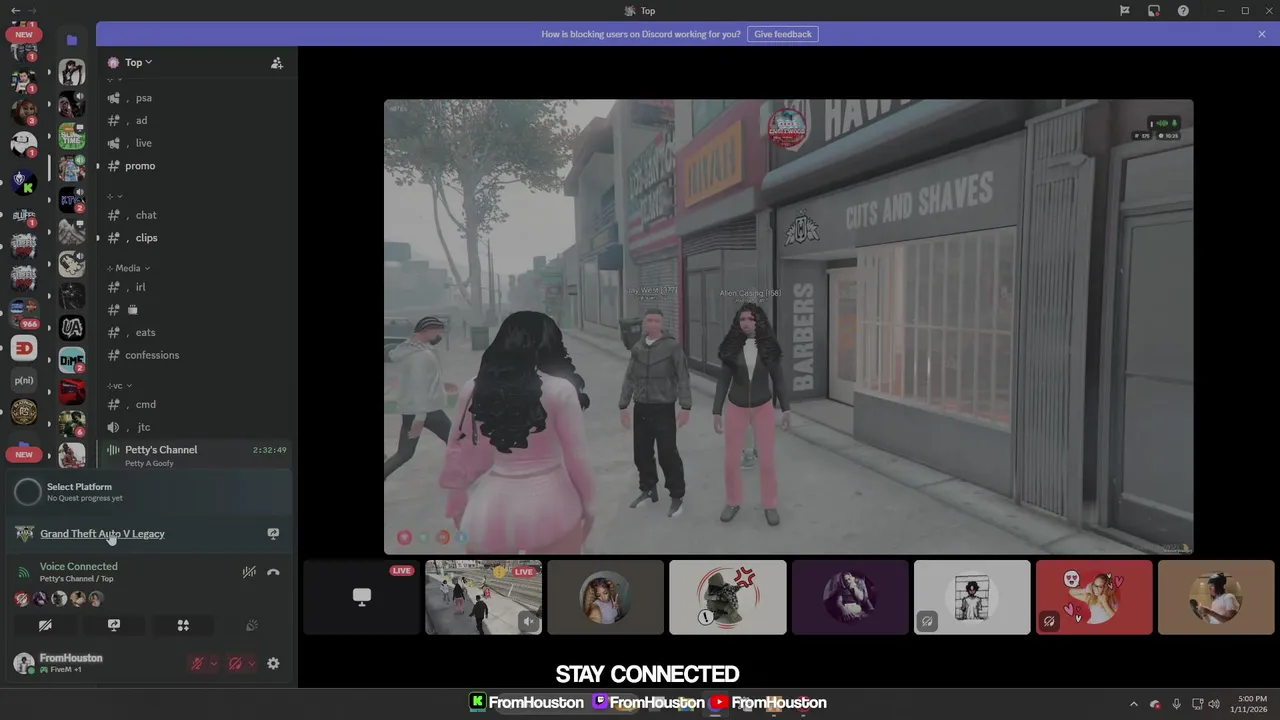Open the Inbox icon in title bar
1280x720 pixels.
click(x=1154, y=11)
